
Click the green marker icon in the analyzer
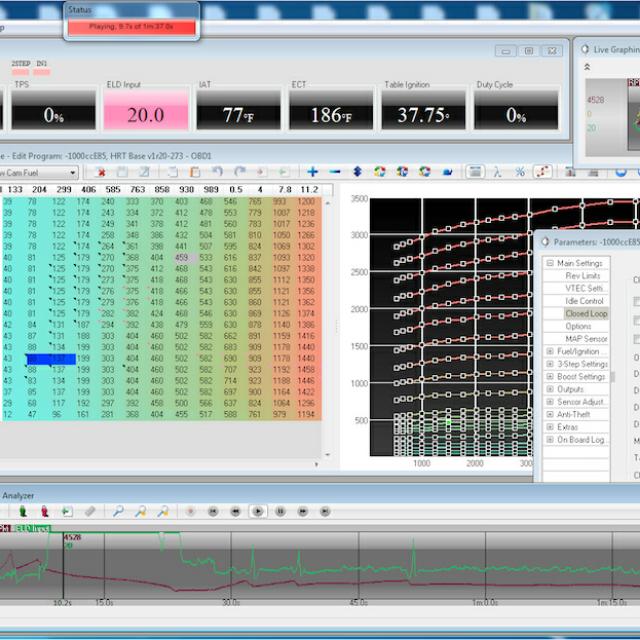click(x=22, y=511)
